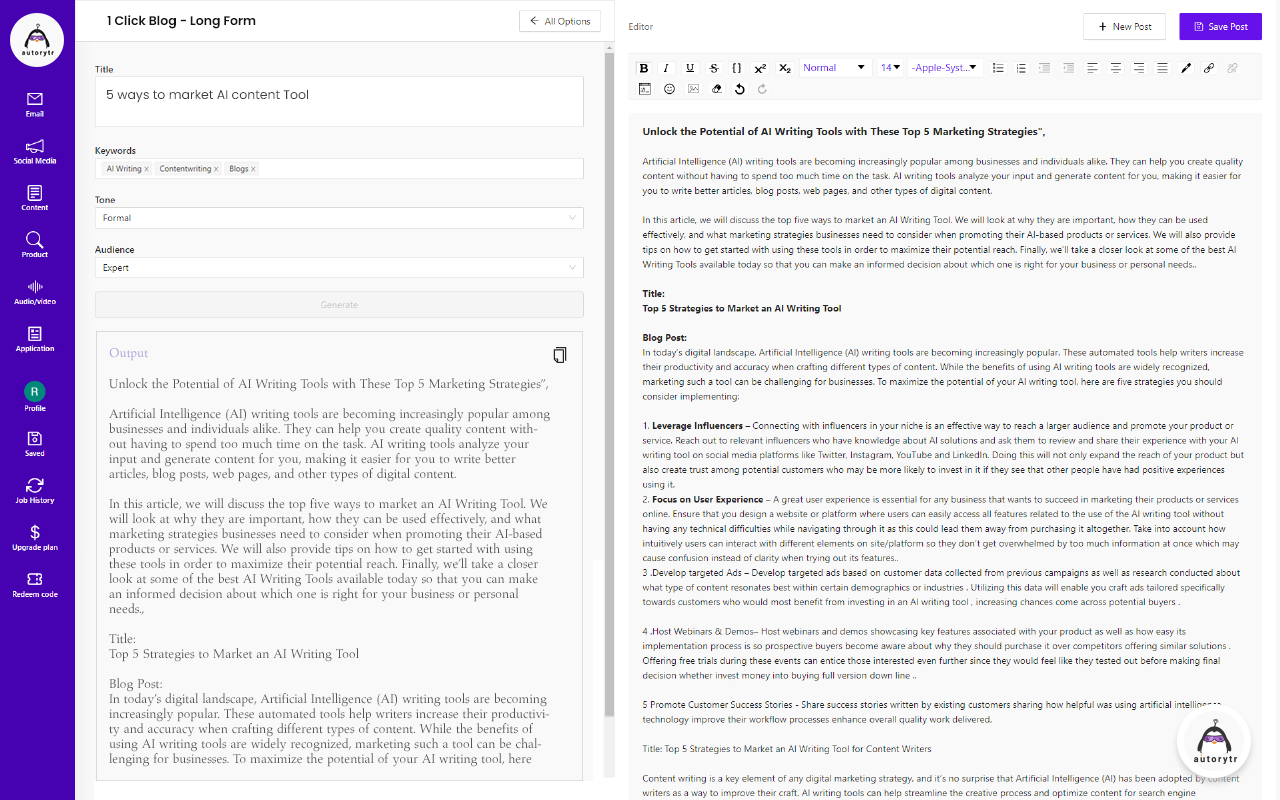Open the autorytr chat widget

(x=1214, y=742)
